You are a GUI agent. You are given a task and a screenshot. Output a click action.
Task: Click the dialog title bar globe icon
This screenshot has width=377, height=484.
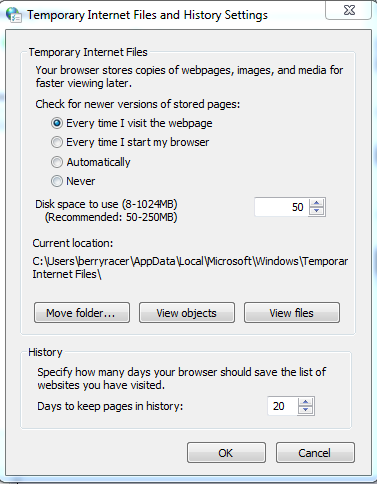[x=14, y=15]
